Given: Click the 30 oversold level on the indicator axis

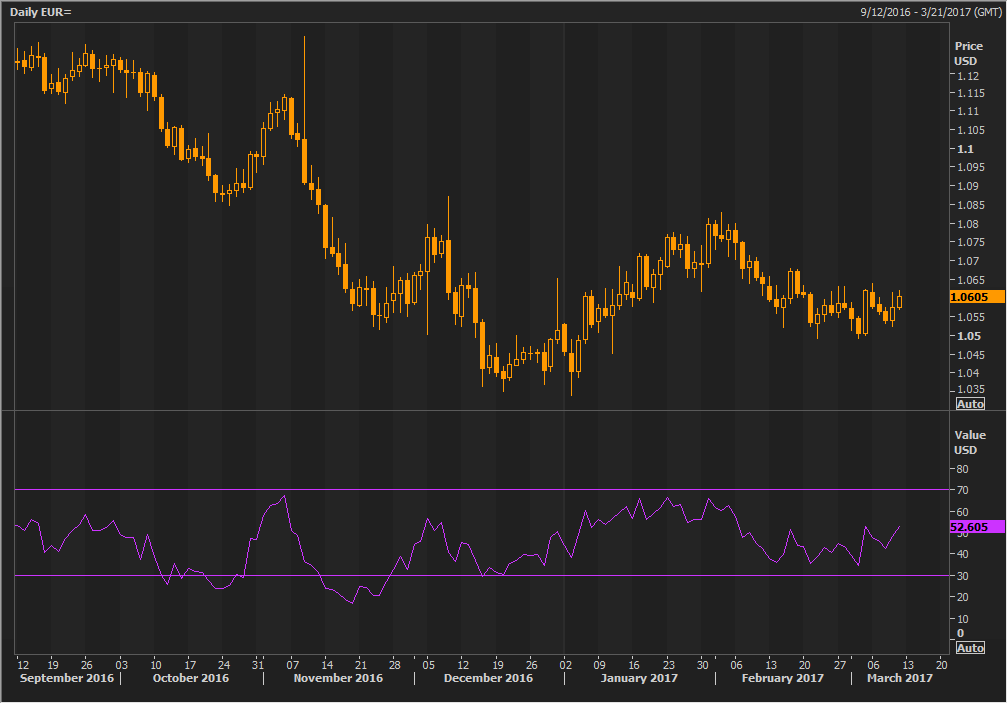Looking at the screenshot, I should [x=962, y=576].
